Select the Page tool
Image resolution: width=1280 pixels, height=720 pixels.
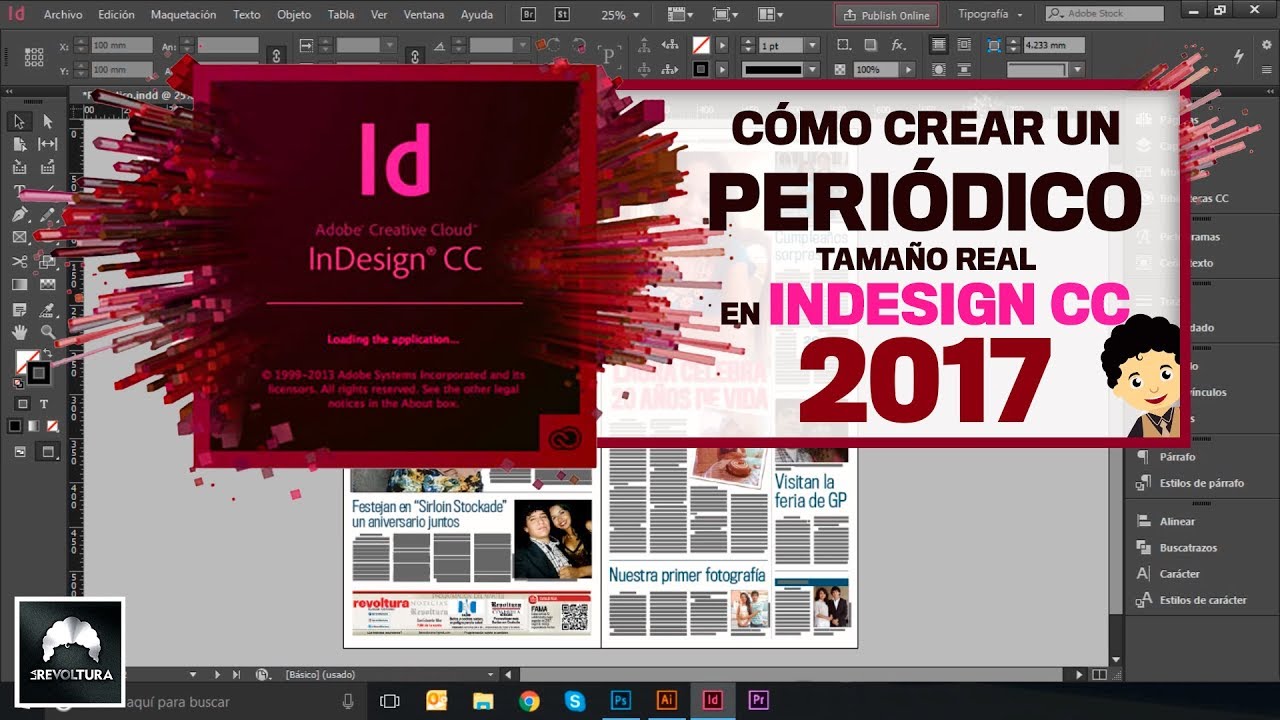(x=19, y=144)
